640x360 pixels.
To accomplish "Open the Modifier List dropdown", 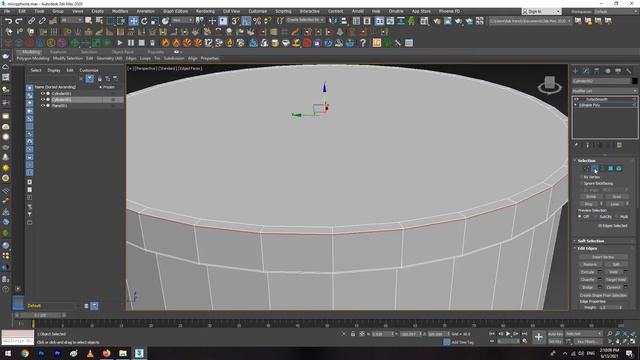I will pos(604,91).
